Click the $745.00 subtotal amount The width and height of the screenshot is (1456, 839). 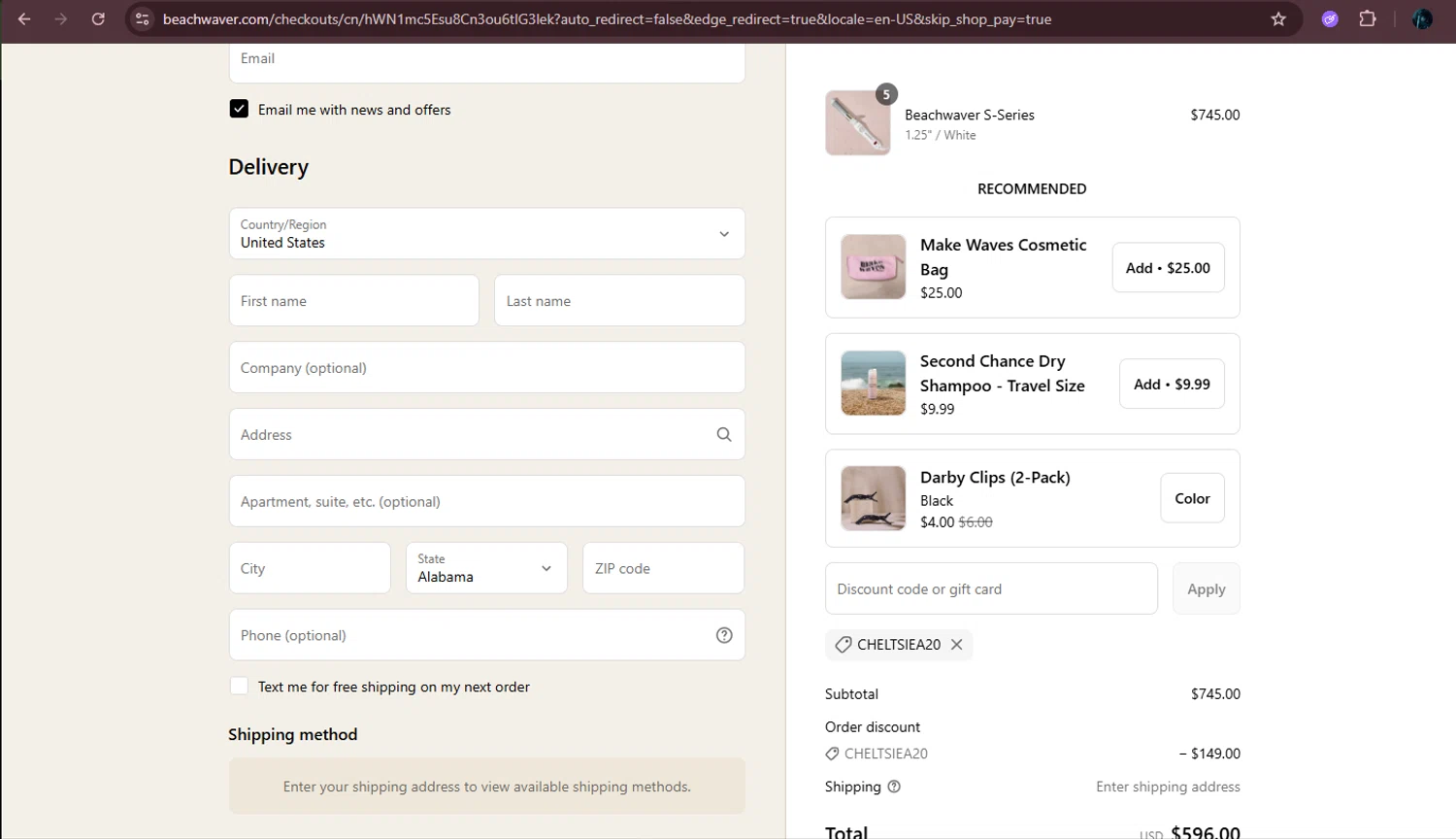(1215, 693)
